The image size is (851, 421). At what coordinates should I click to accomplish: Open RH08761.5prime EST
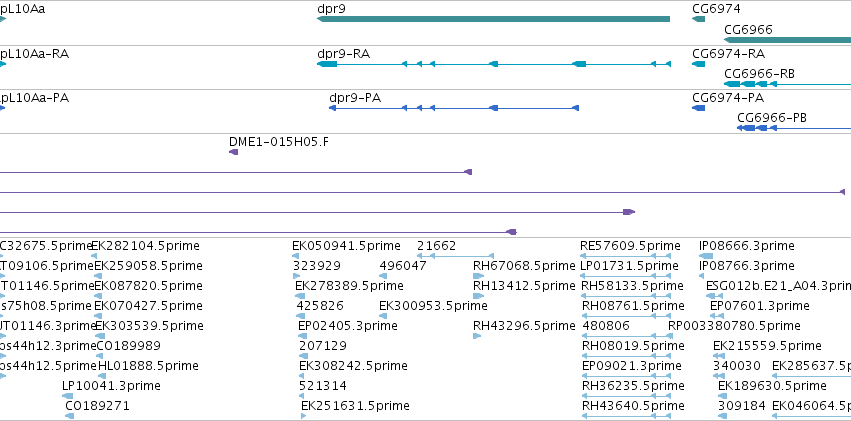pyautogui.click(x=633, y=305)
